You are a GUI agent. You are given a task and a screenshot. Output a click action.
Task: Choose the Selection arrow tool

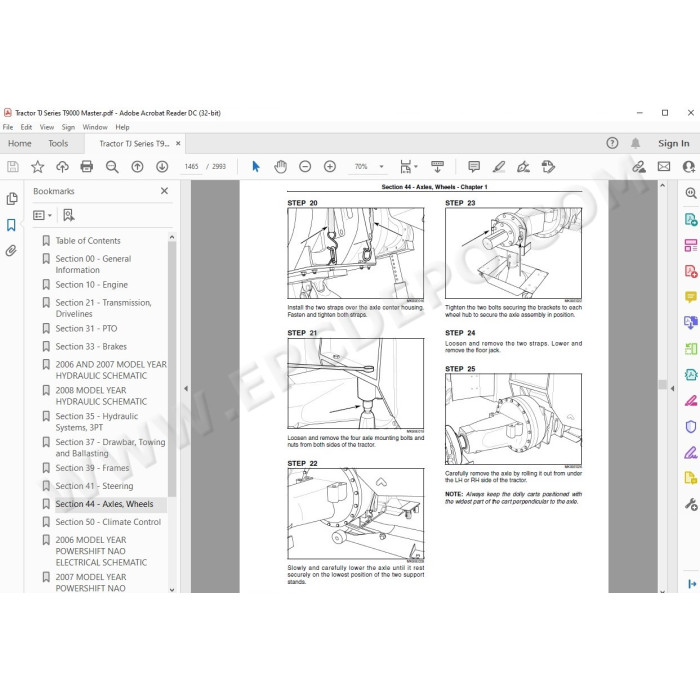[x=256, y=167]
